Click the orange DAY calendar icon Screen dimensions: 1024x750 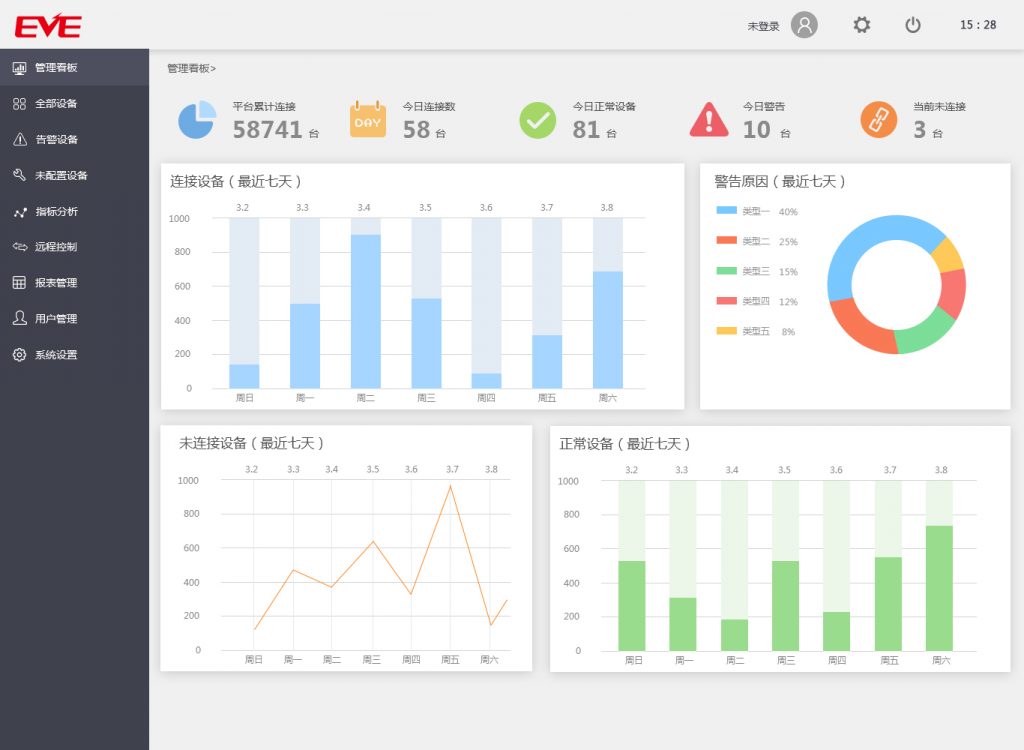click(x=367, y=120)
